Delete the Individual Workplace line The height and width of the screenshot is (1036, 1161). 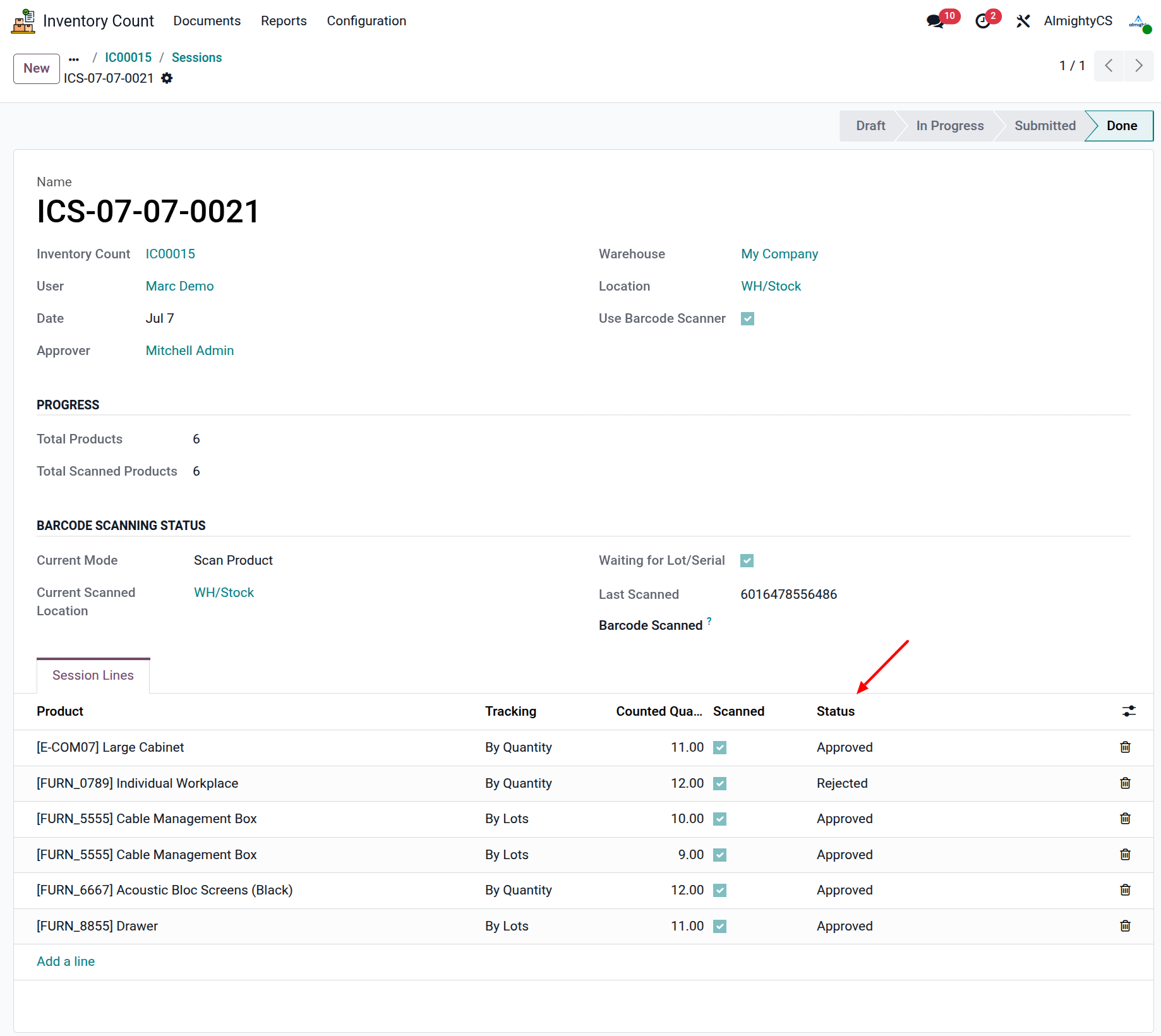pos(1125,783)
